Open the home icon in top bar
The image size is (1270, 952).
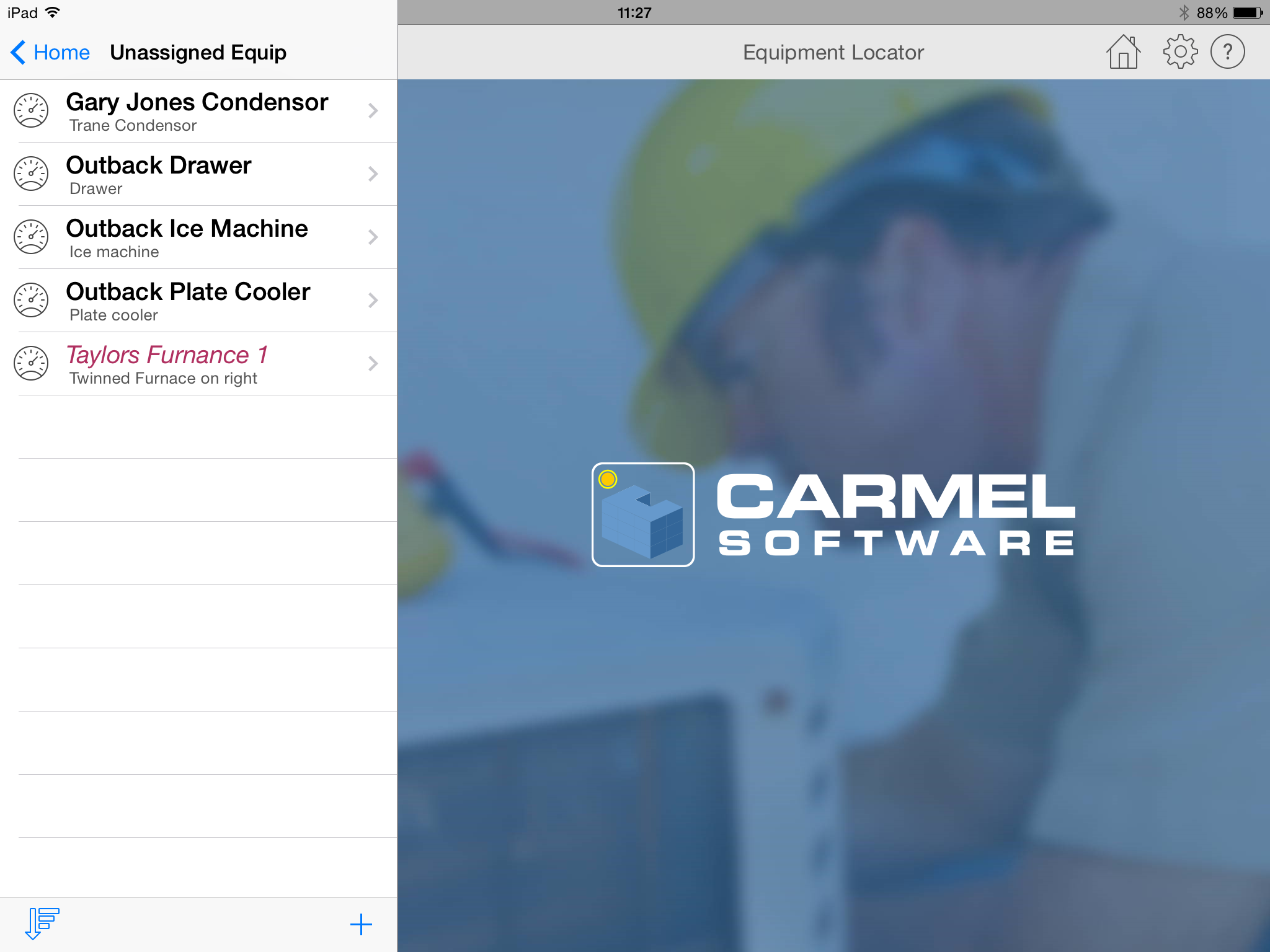[1123, 52]
